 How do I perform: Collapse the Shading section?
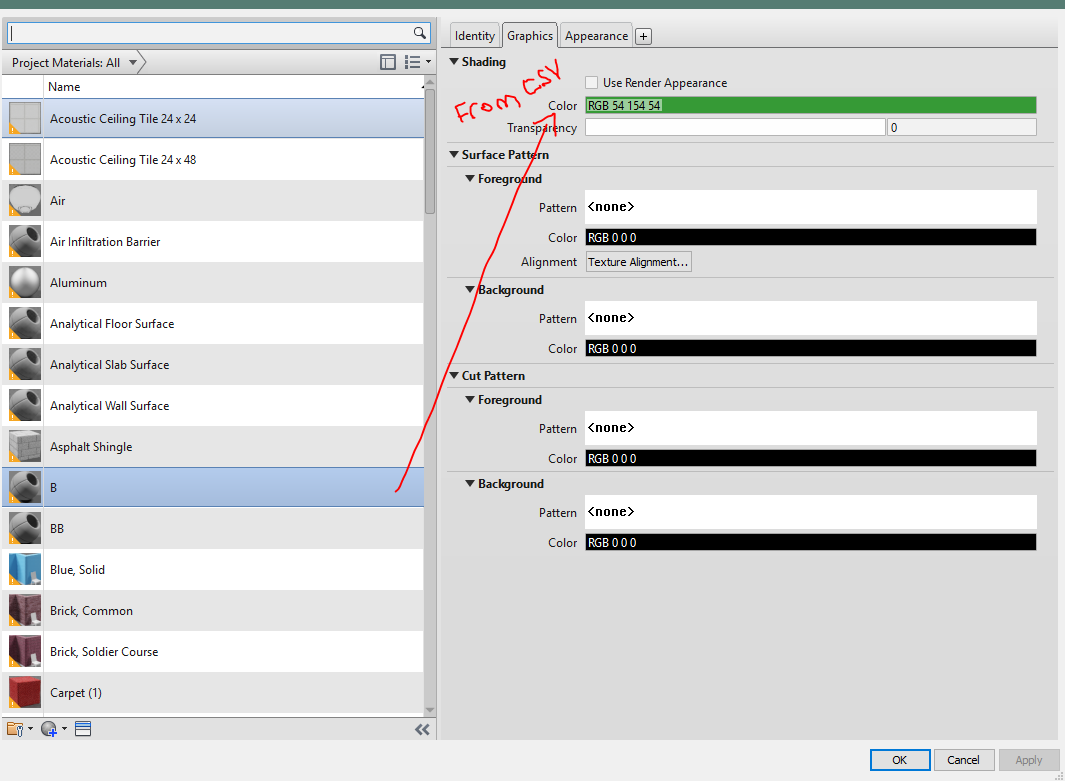pos(456,61)
